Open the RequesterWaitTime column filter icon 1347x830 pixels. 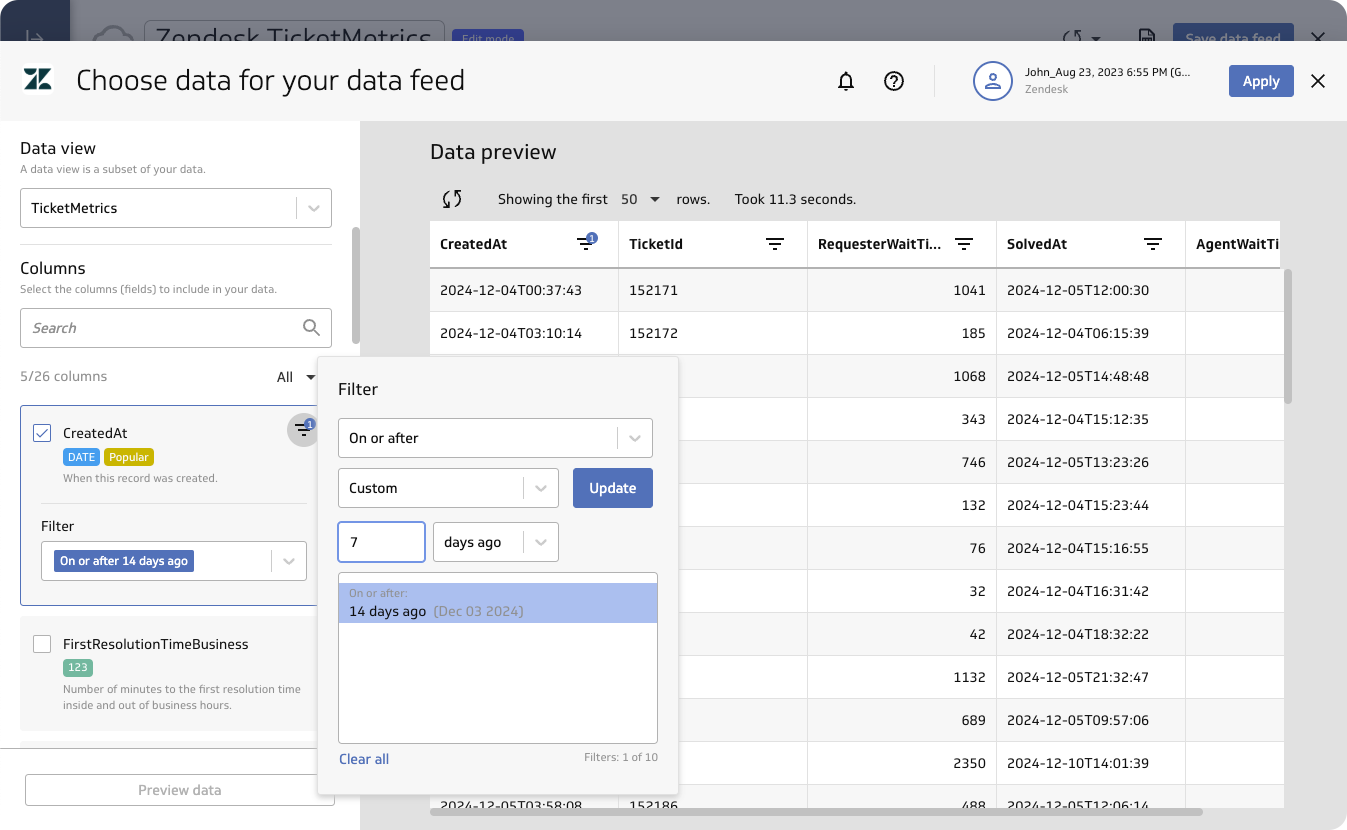click(964, 244)
